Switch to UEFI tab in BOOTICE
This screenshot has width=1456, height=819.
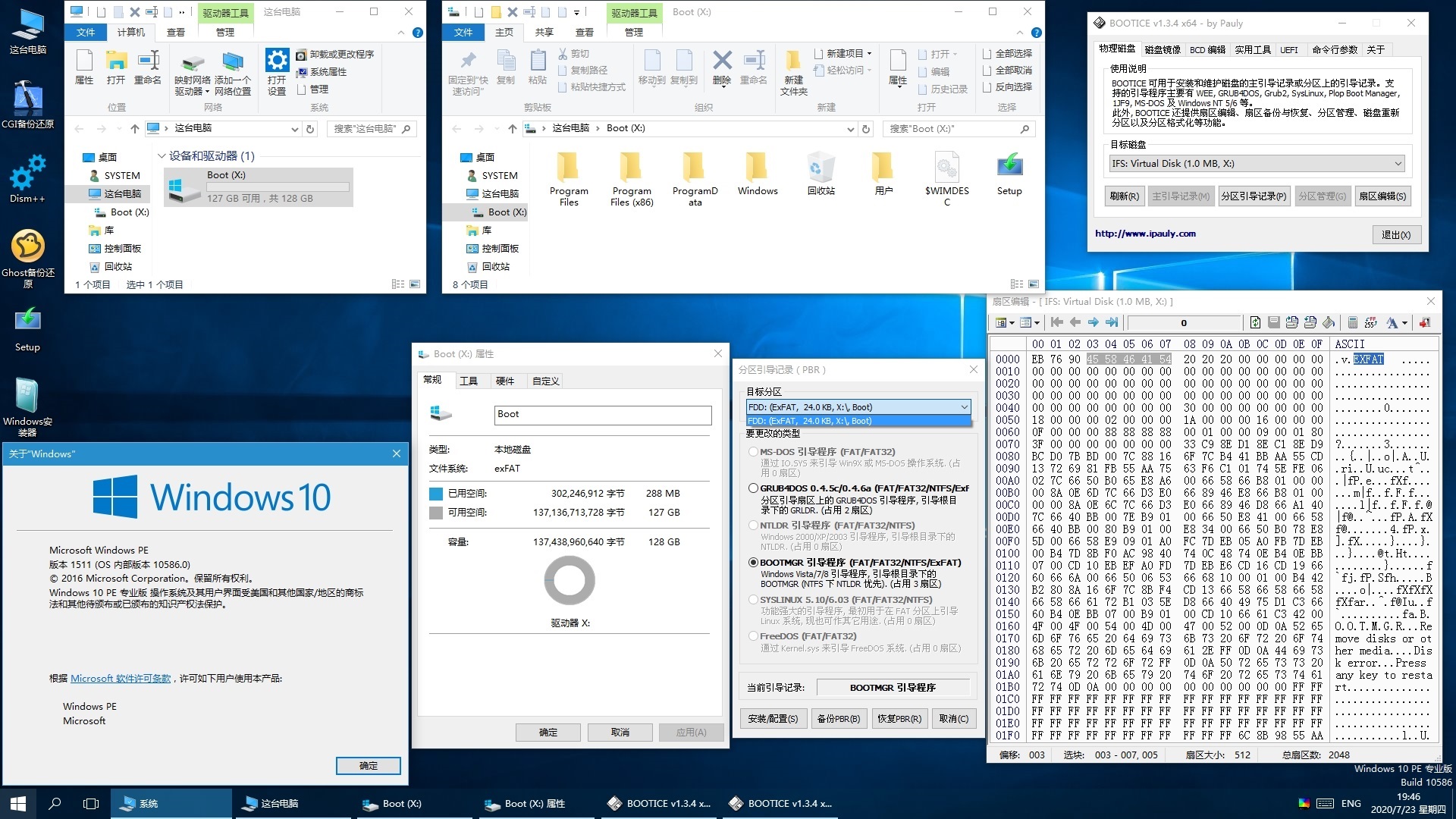(x=1288, y=50)
